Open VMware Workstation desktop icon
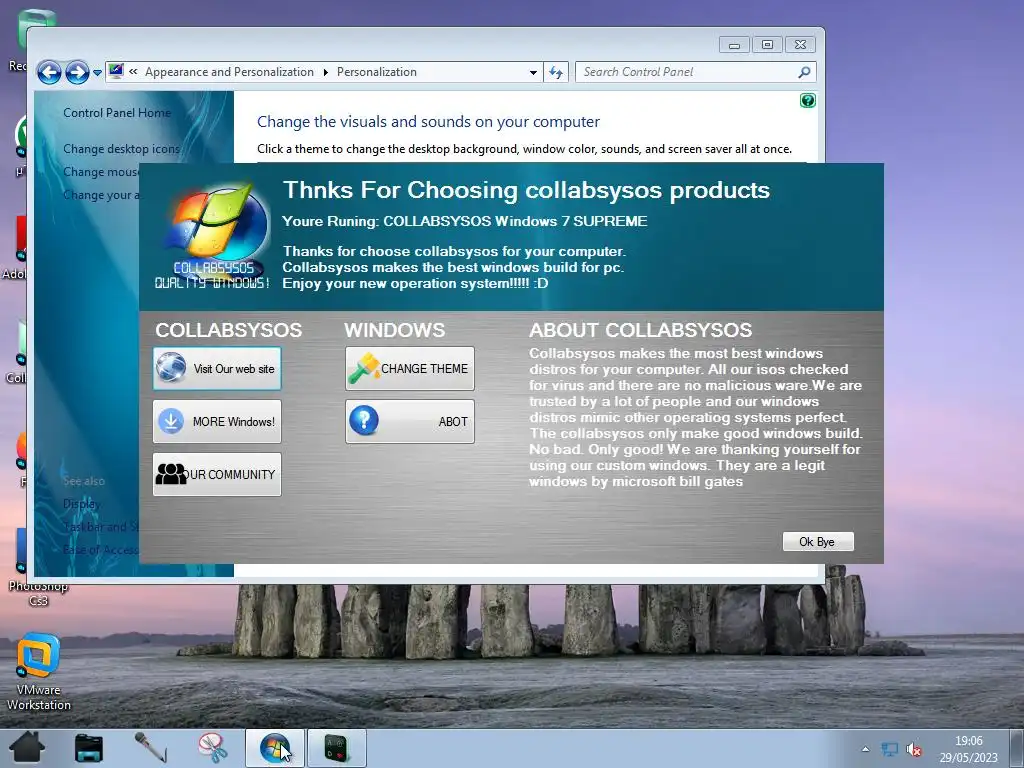The height and width of the screenshot is (768, 1024). (x=39, y=672)
